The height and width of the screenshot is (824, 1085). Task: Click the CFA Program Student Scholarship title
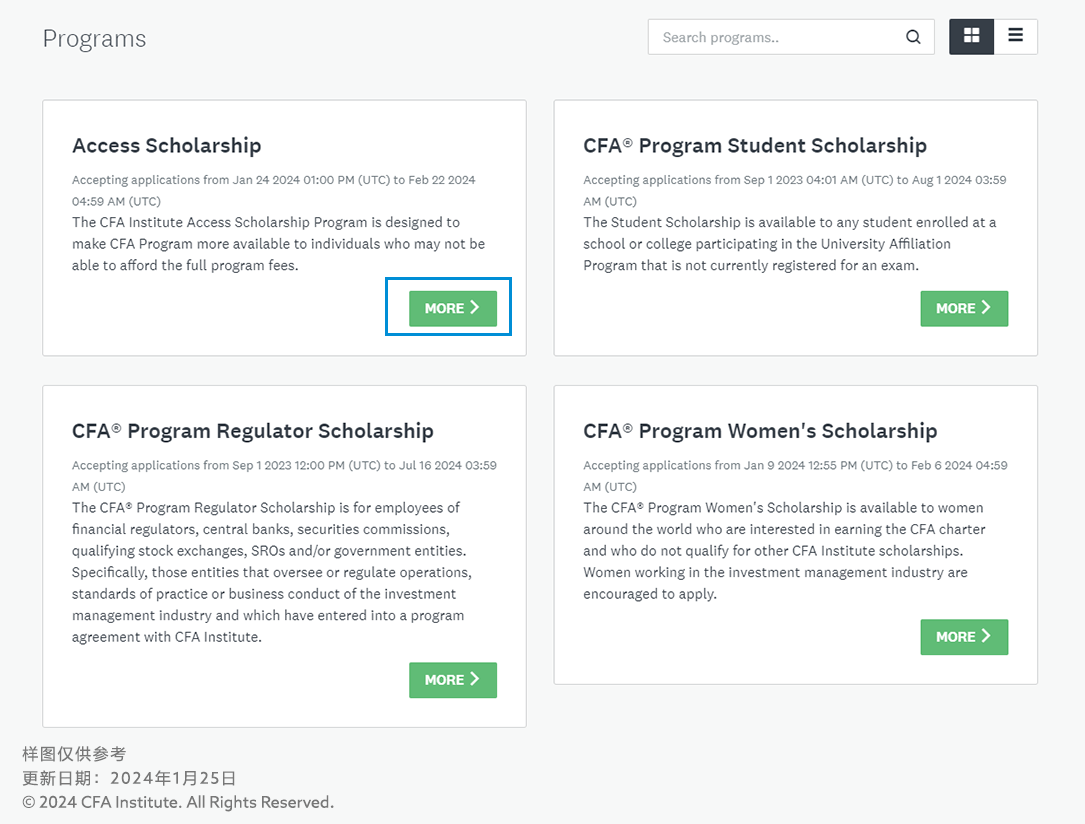[755, 145]
